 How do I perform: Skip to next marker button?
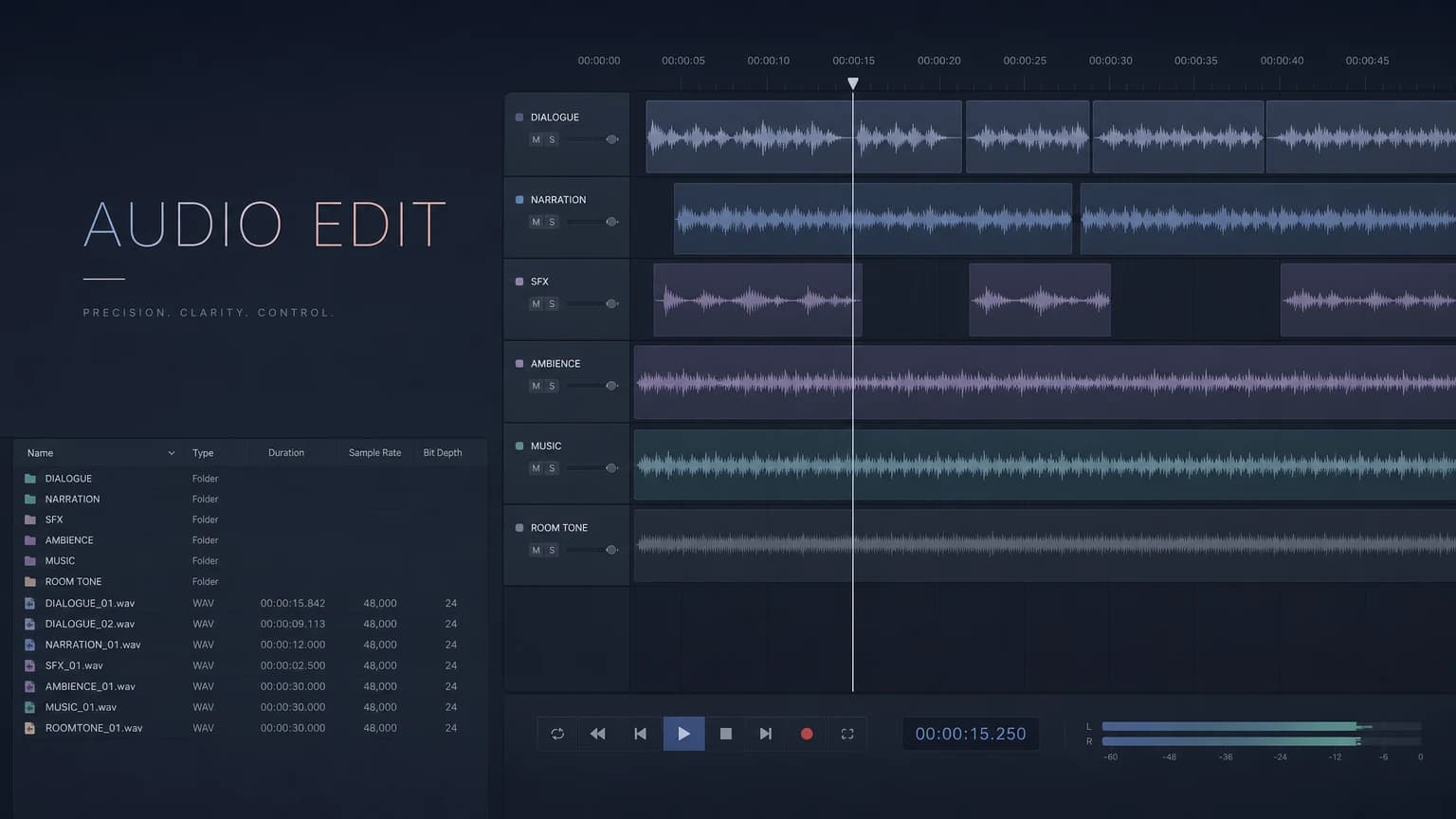click(766, 734)
